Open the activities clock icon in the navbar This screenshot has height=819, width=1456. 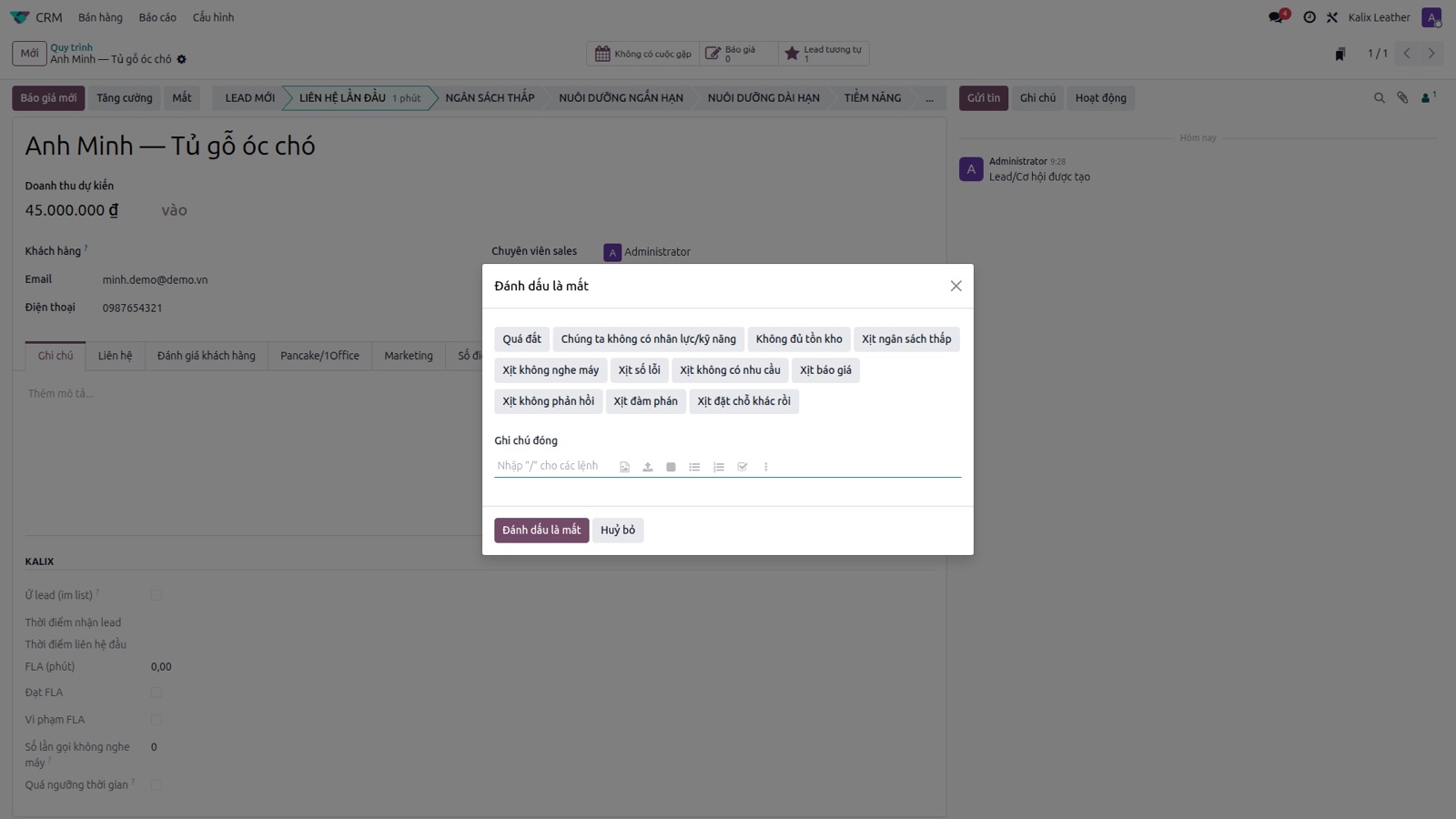coord(1309,17)
